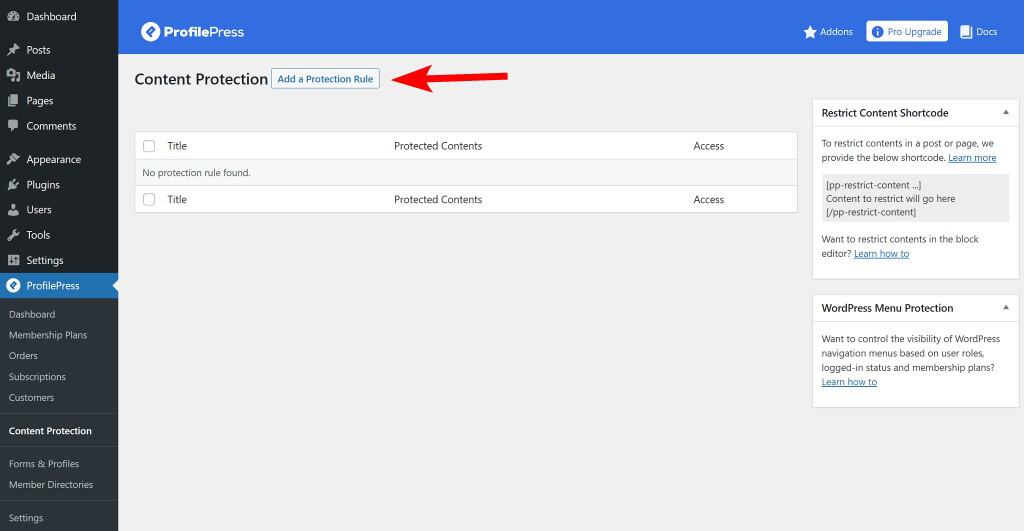Viewport: 1024px width, 531px height.
Task: Click the ProfilePress sidebar logo icon
Action: pos(13,285)
